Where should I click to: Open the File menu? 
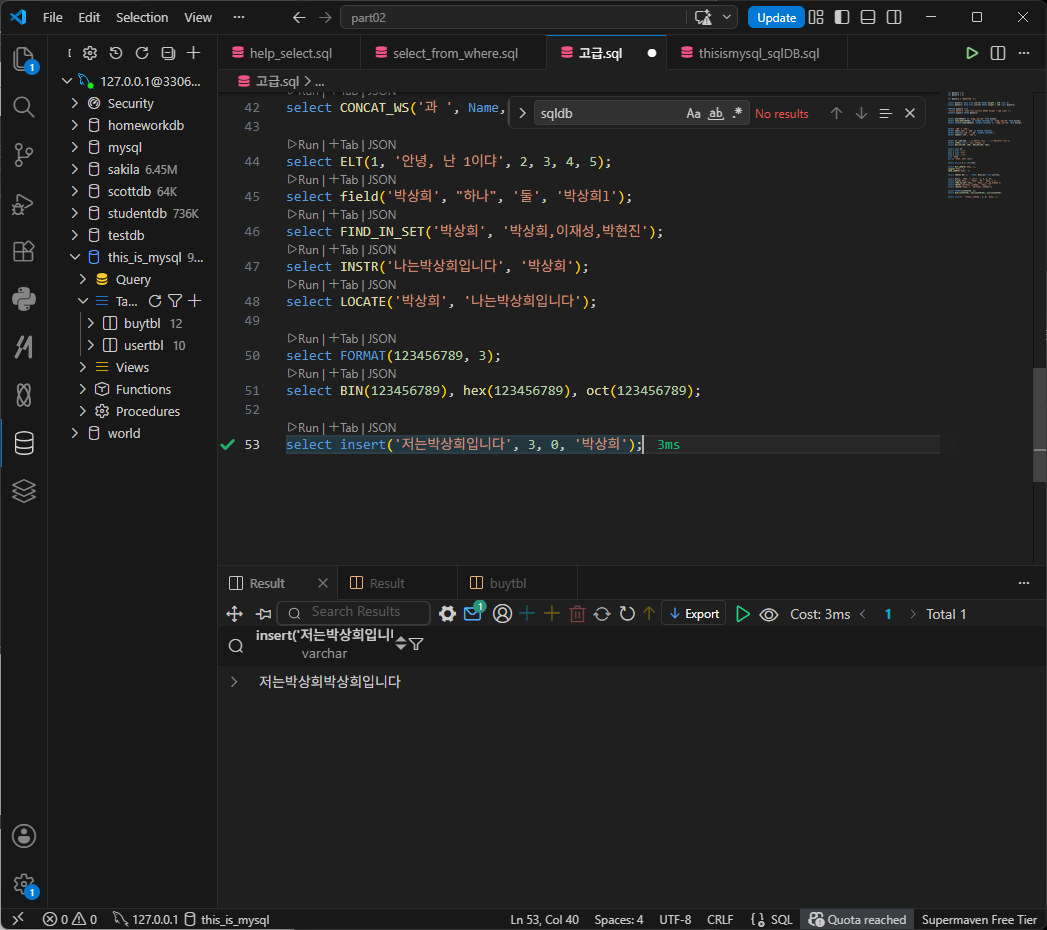pos(53,17)
